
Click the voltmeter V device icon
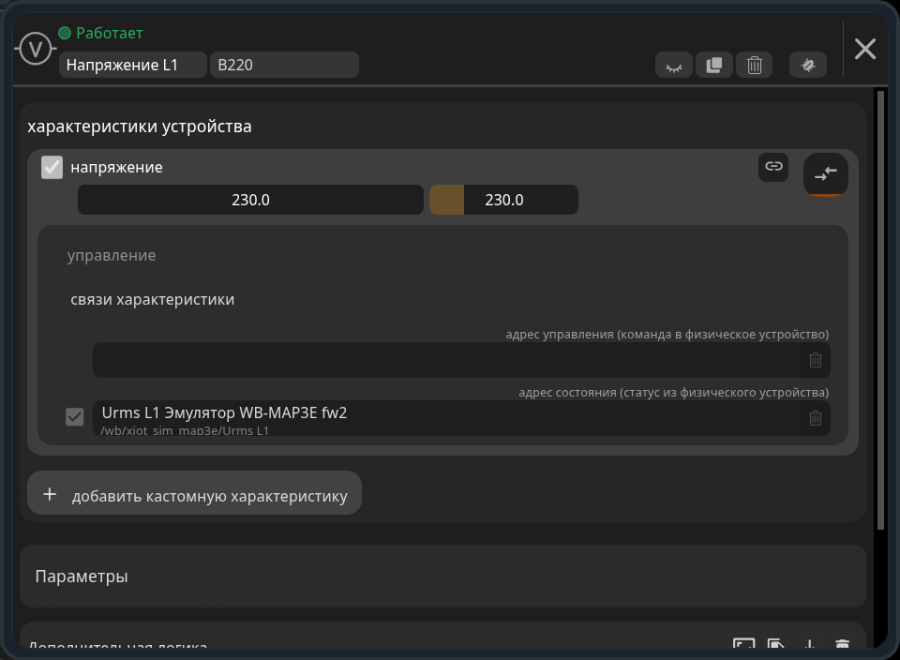point(36,49)
